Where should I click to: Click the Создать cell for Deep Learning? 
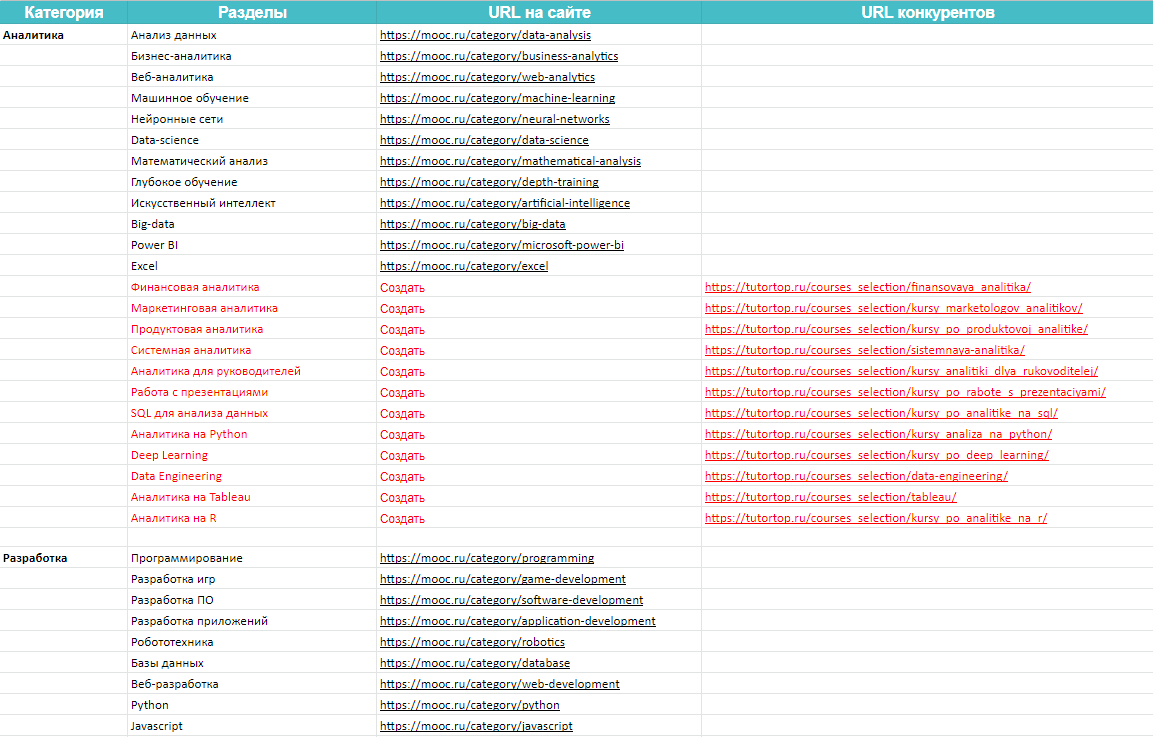click(402, 455)
